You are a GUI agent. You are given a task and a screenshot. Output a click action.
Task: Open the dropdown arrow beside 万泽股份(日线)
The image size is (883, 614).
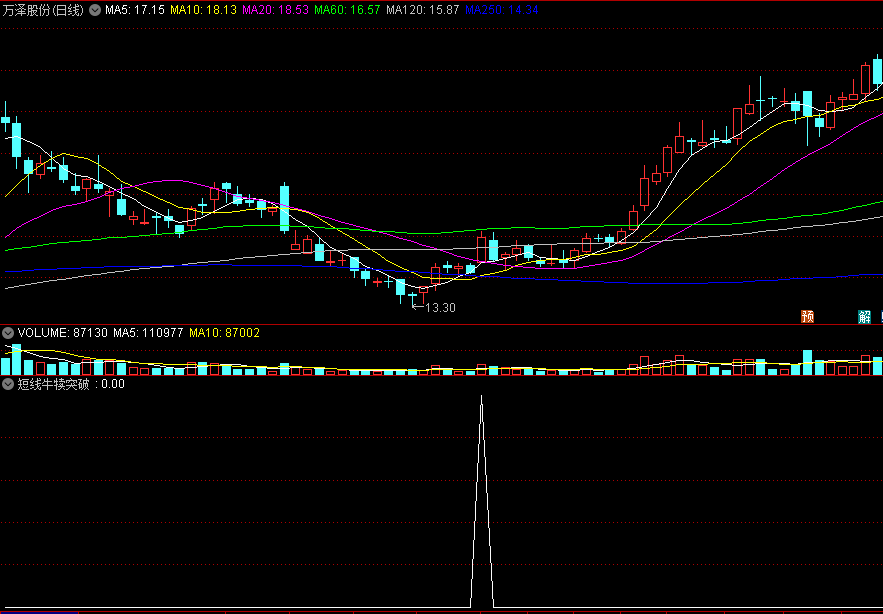(x=95, y=10)
